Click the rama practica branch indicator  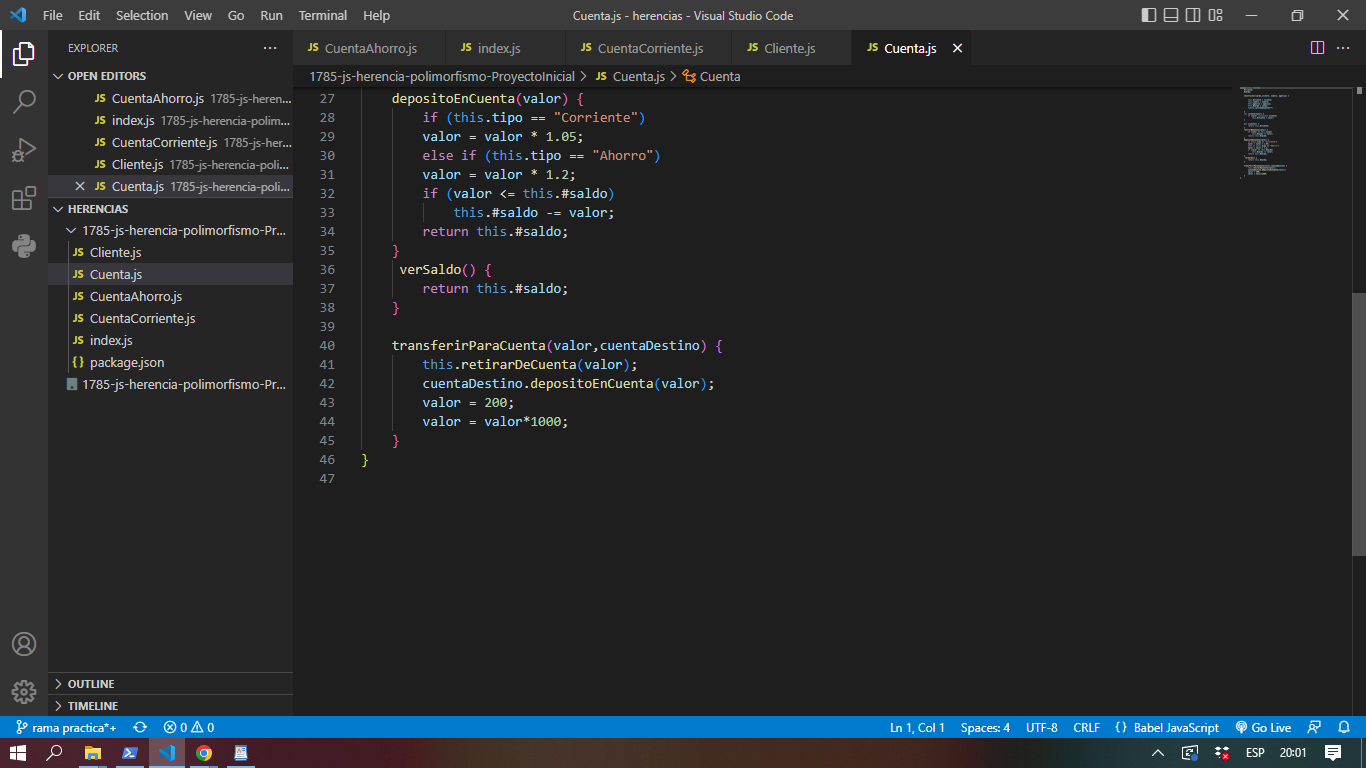point(66,728)
